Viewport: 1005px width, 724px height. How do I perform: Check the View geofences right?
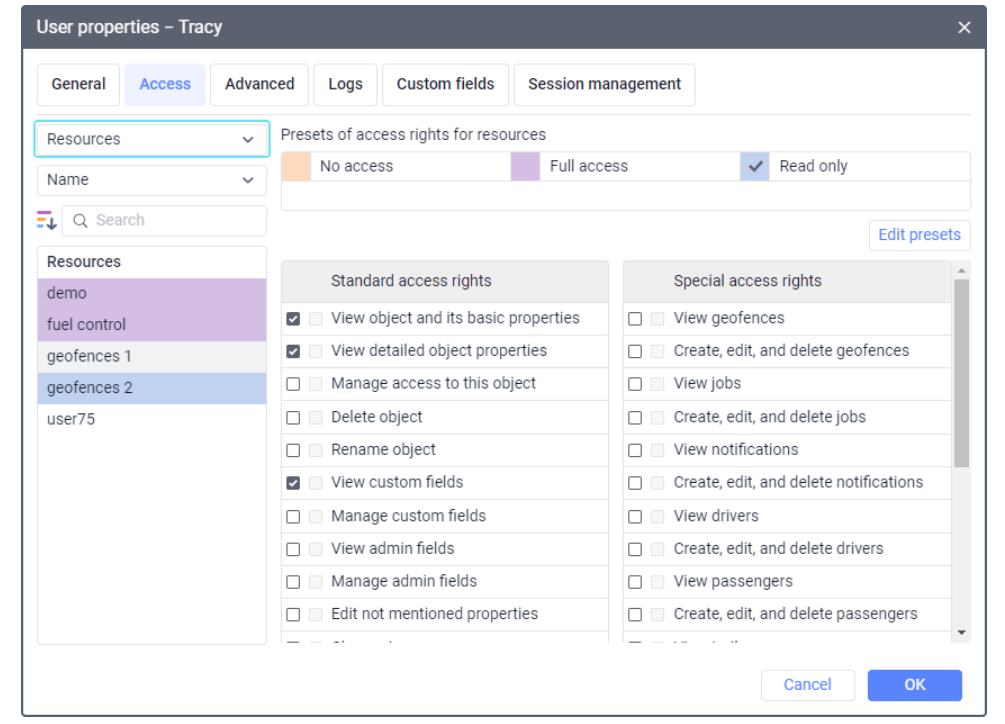point(635,319)
